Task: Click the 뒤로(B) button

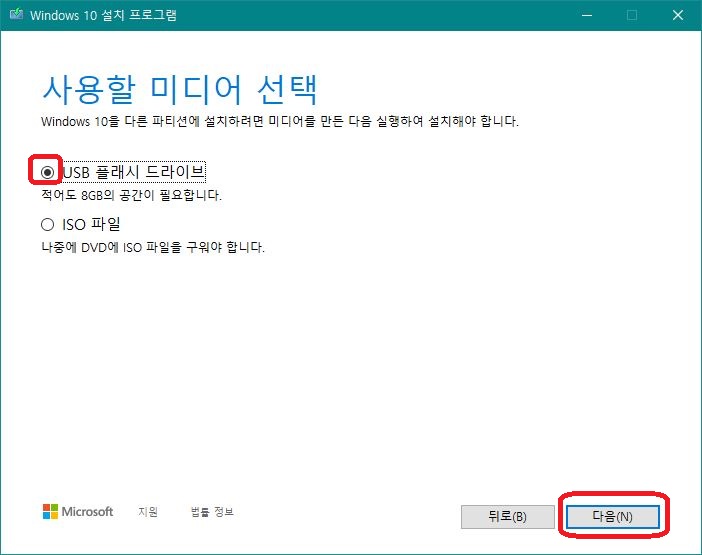Action: click(x=507, y=517)
